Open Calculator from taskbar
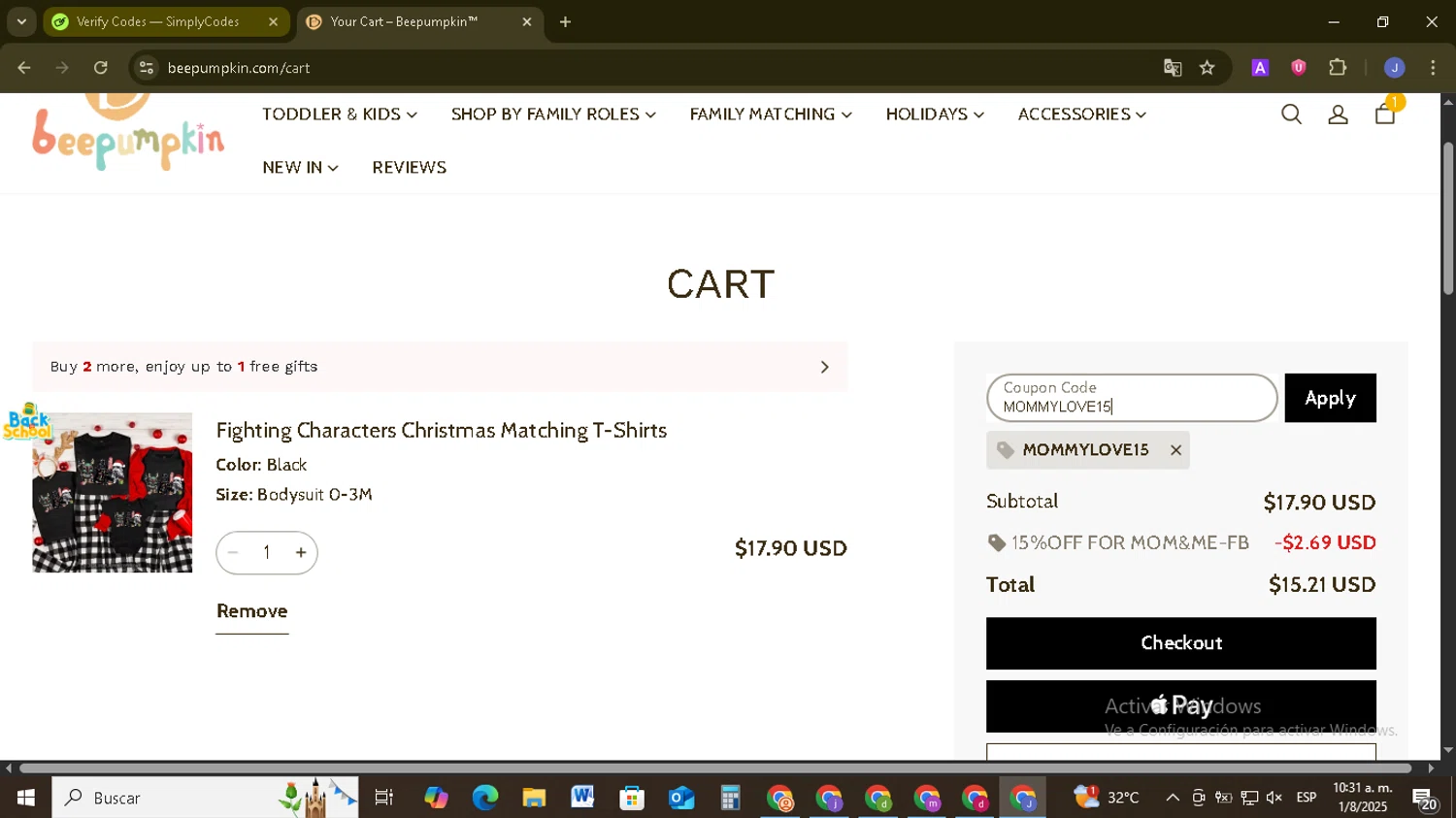 (x=730, y=798)
